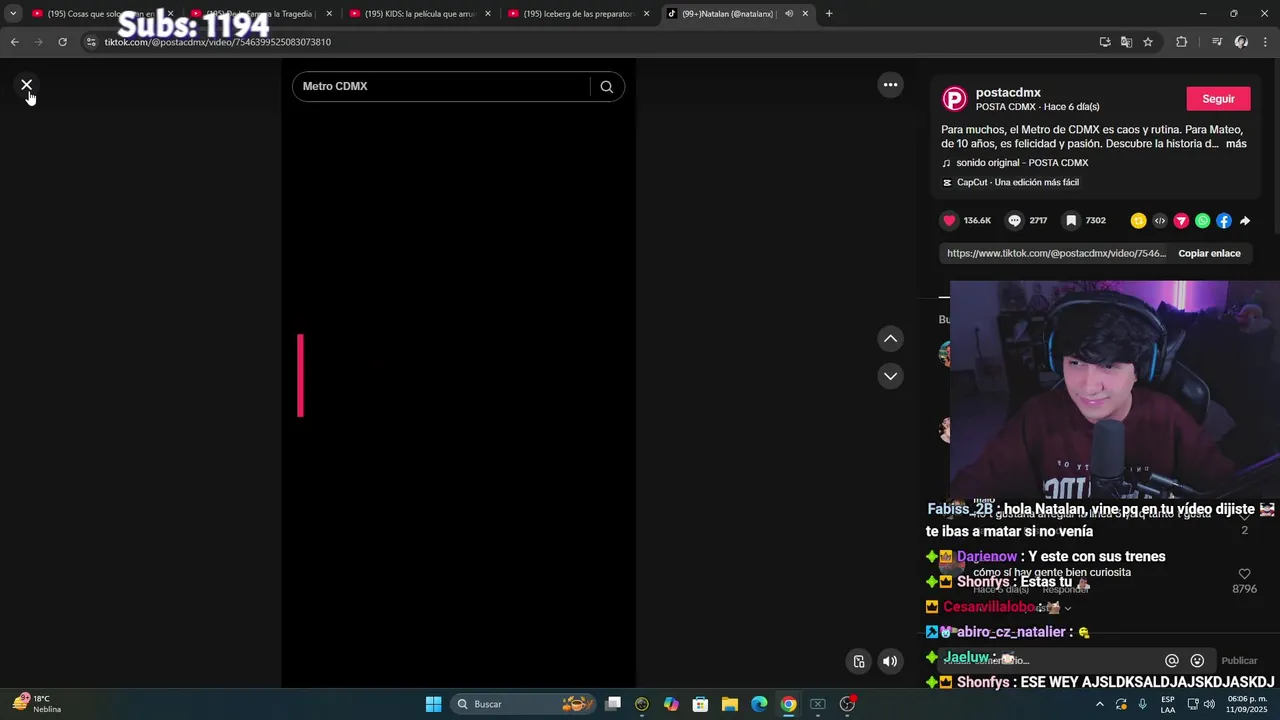
Task: Save video with bookmark icon
Action: click(x=1071, y=221)
